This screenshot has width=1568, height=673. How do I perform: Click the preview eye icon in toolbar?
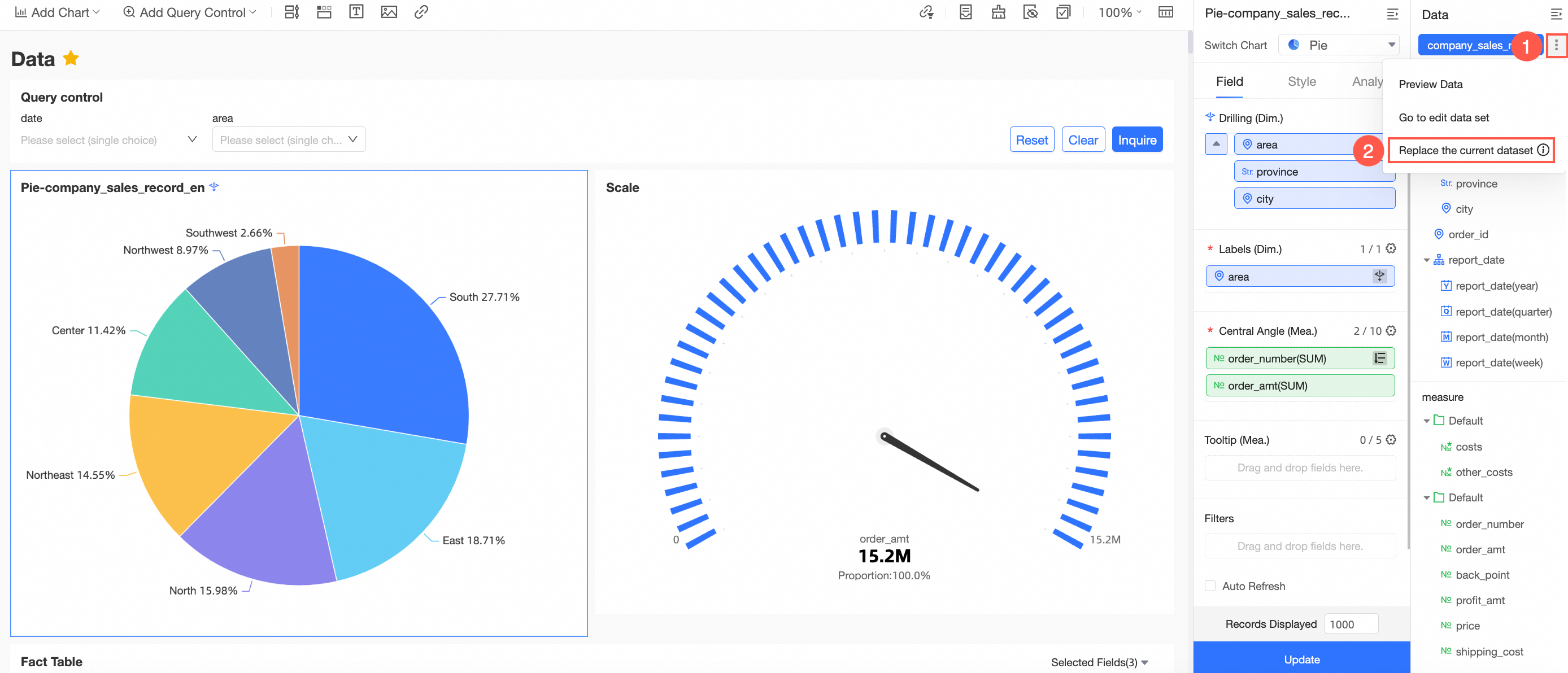[1030, 12]
